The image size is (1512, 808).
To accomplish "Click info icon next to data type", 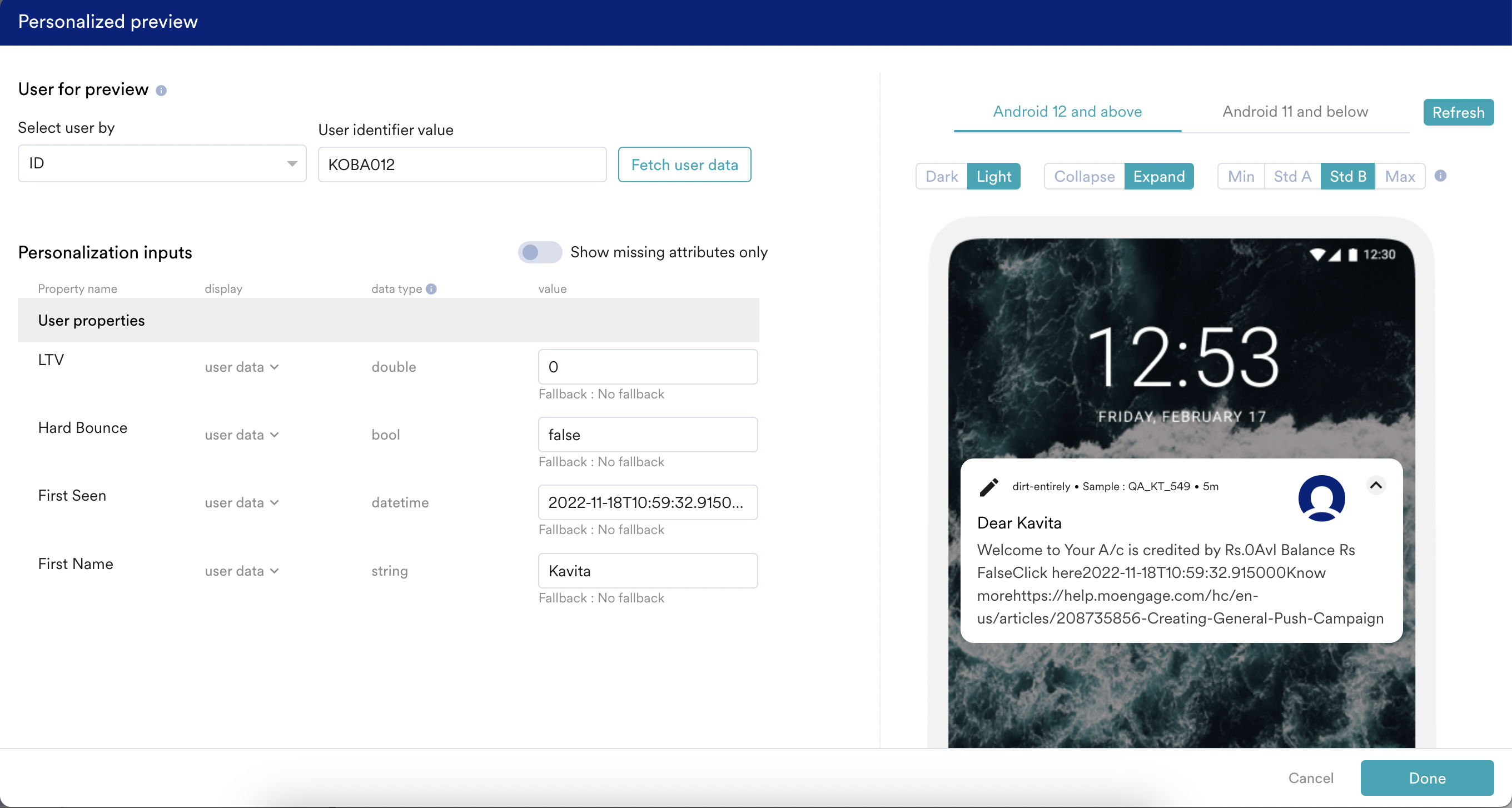I will [x=431, y=289].
